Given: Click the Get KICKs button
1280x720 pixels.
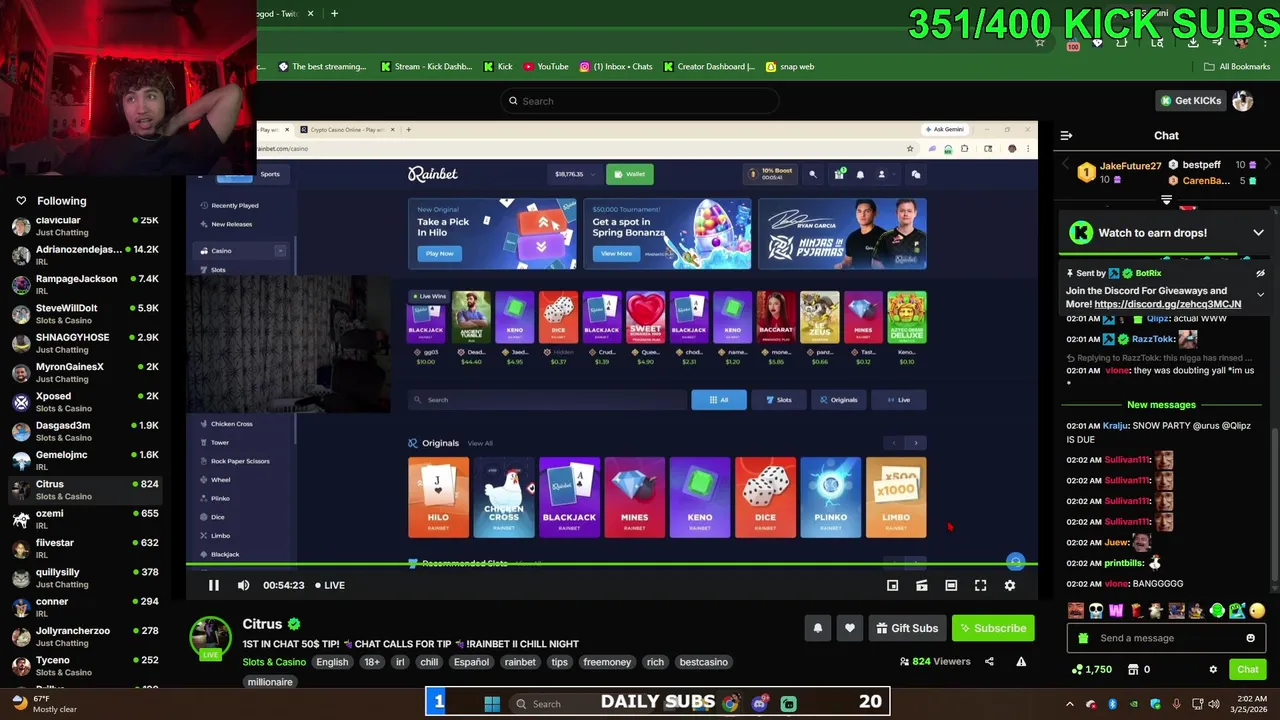Looking at the screenshot, I should 1191,100.
